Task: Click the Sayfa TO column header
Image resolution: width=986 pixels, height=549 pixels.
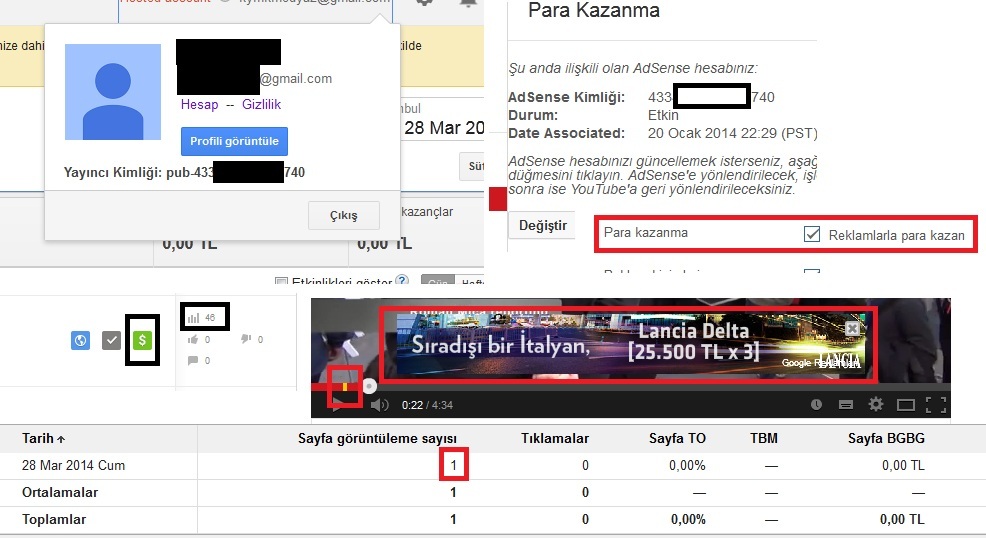Action: coord(677,438)
